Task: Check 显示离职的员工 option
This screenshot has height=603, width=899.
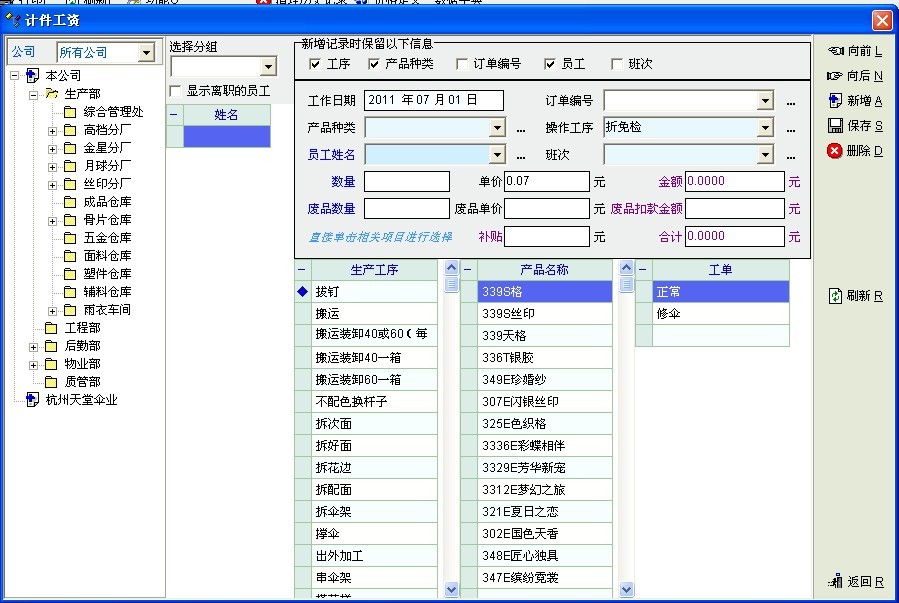Action: coord(176,91)
